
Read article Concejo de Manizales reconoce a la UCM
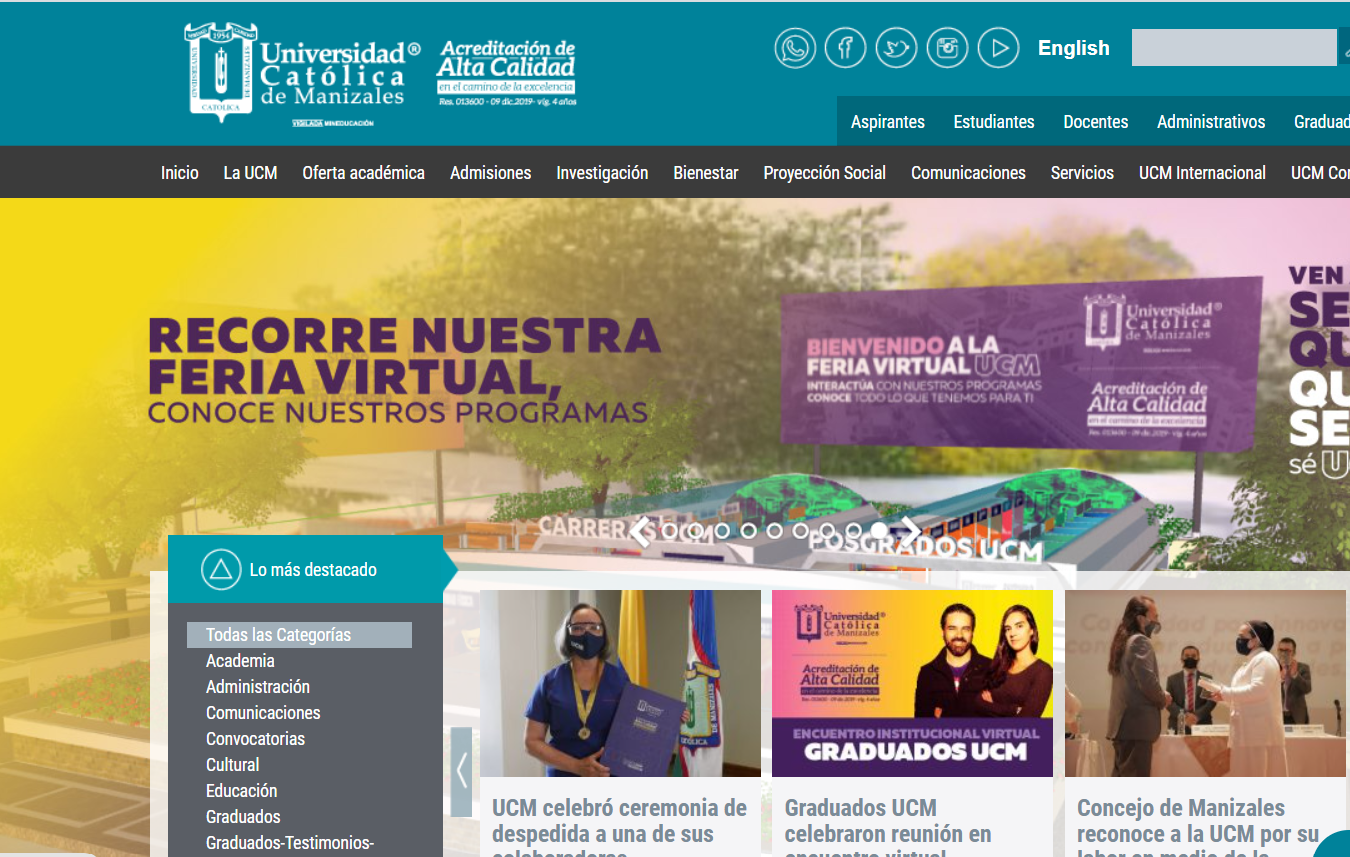pos(1198,826)
